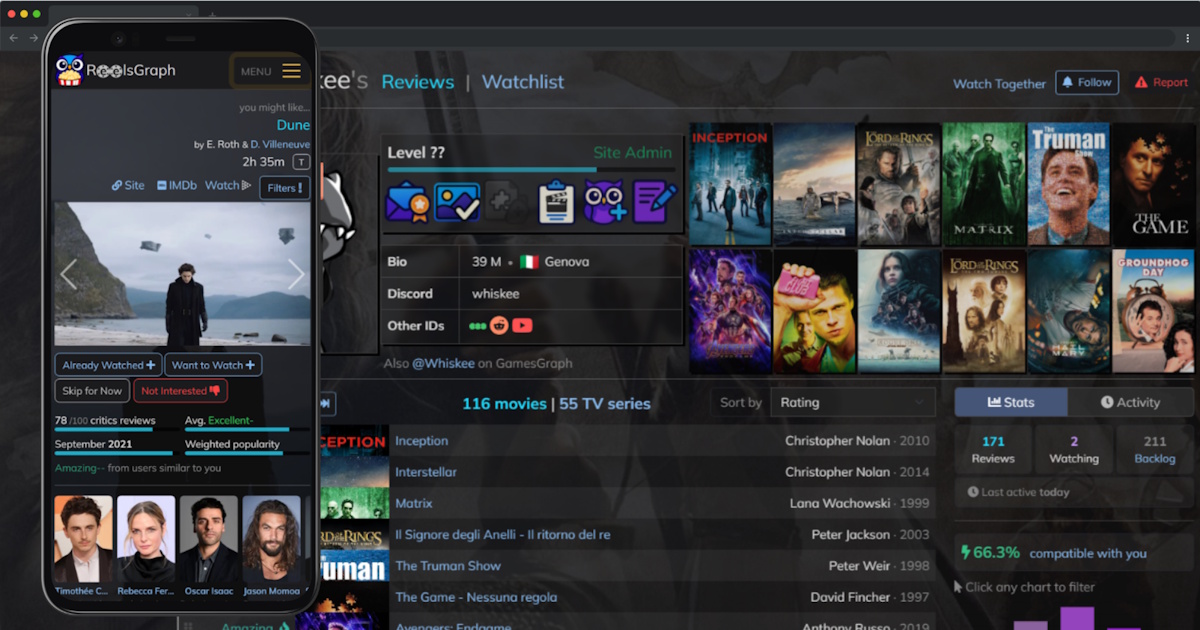Click the Italian flag next to Genova
Image resolution: width=1200 pixels, height=630 pixels.
[529, 262]
